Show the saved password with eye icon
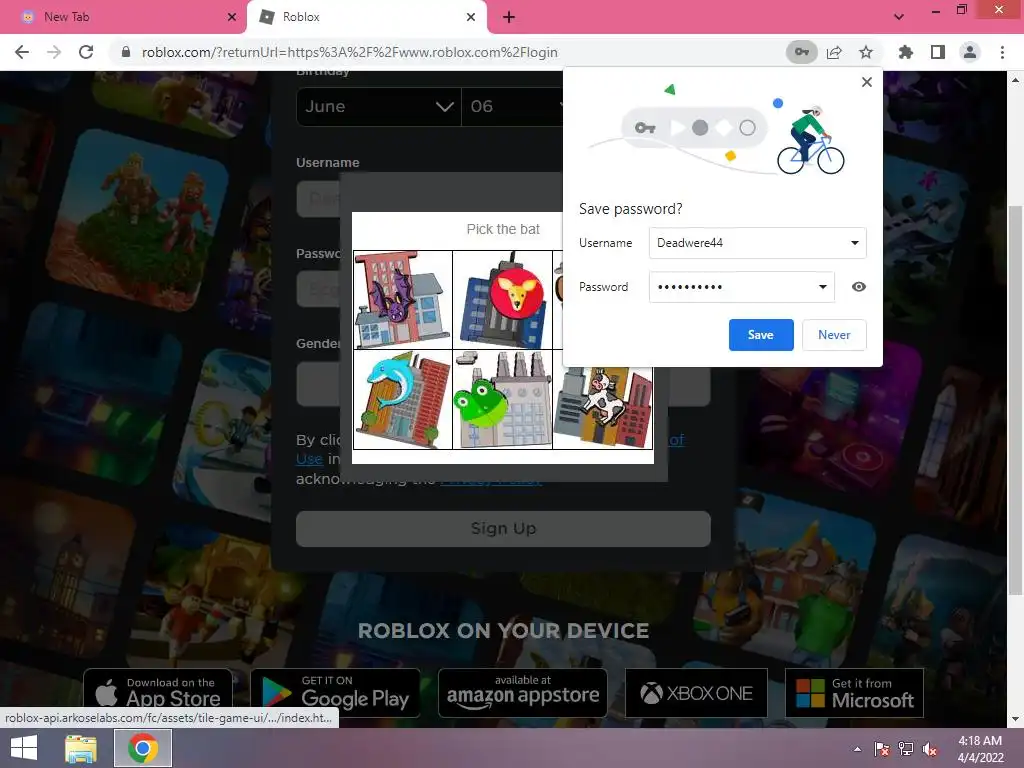This screenshot has width=1024, height=768. click(x=859, y=287)
